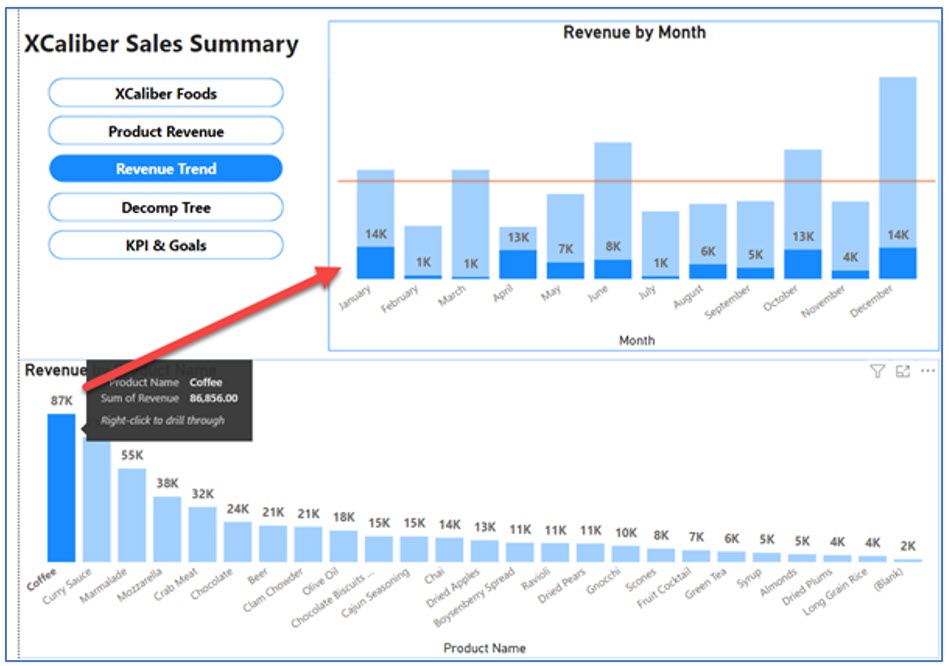Click the Scones axis label

pyautogui.click(x=640, y=579)
